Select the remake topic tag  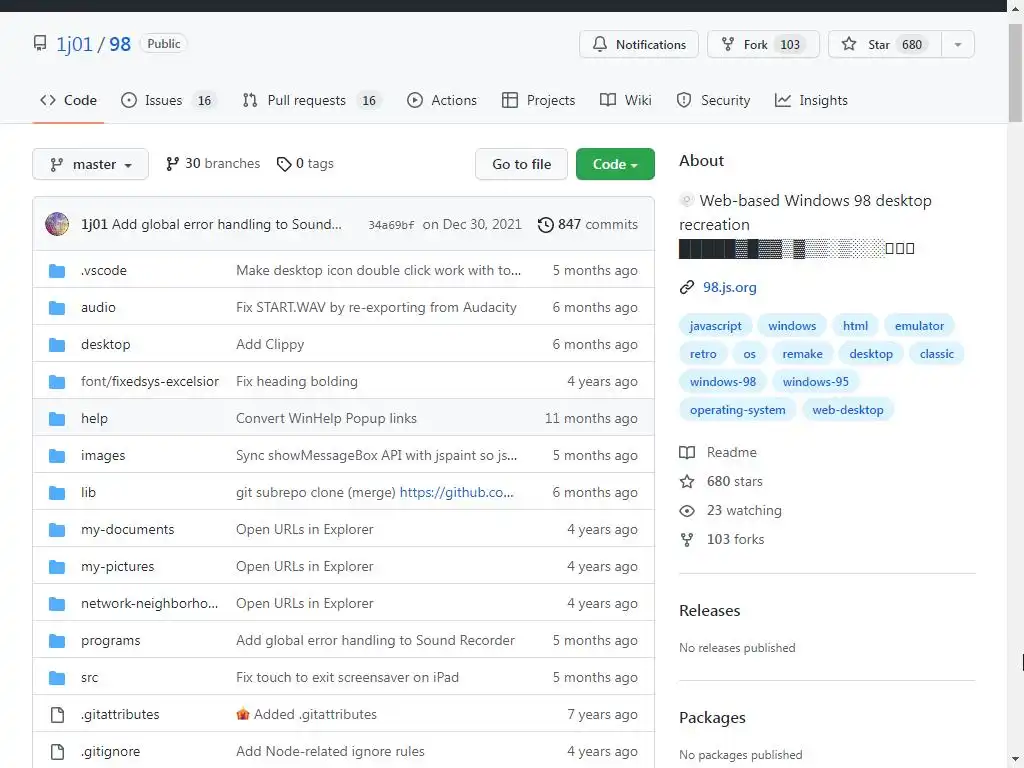(802, 354)
